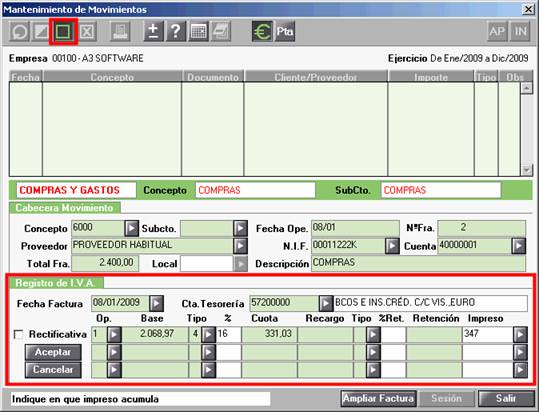Switch to Registro de I.V.A. tab
539x412 pixels.
pos(56,283)
